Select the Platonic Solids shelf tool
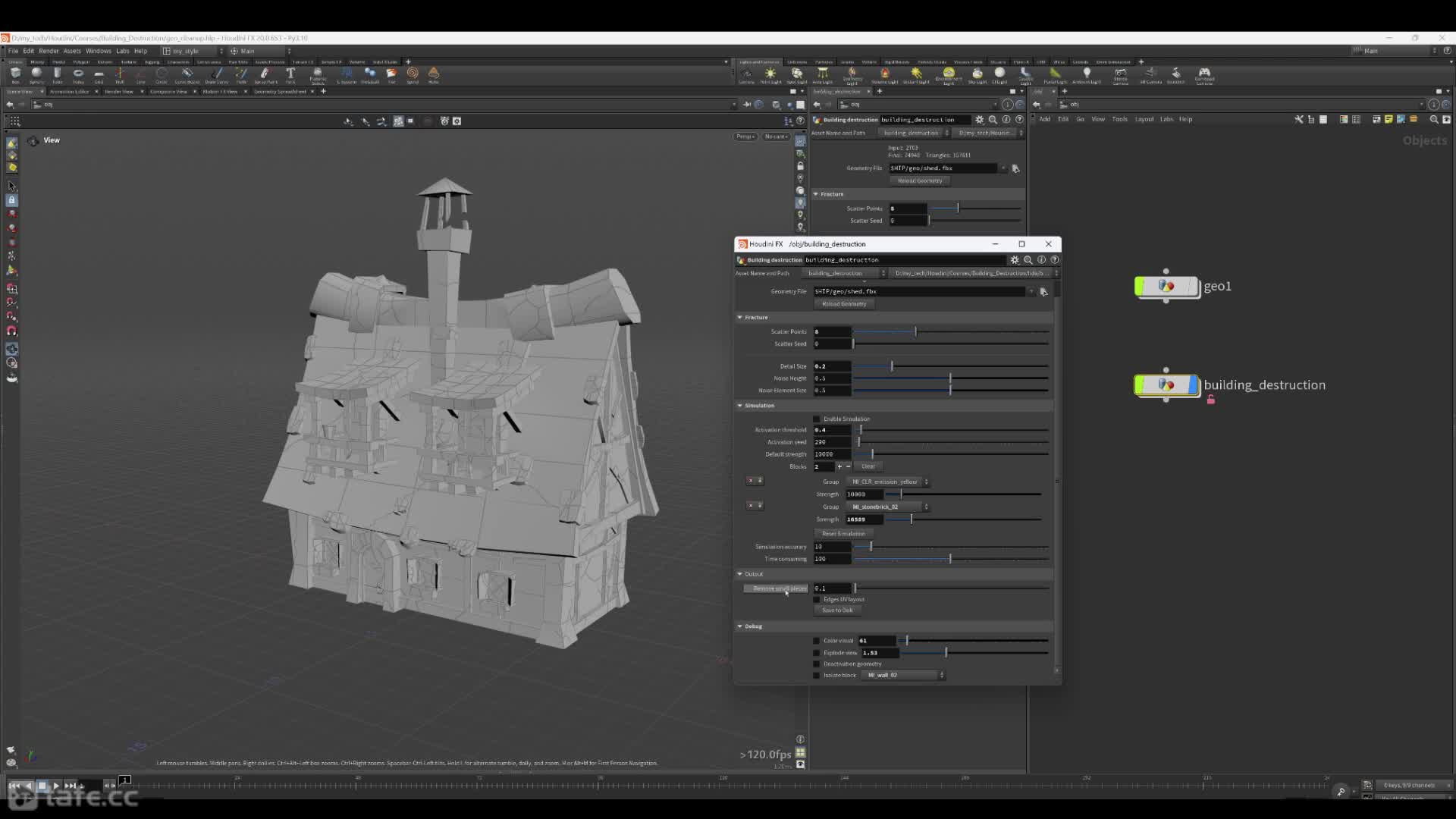The image size is (1456, 819). coord(318,75)
